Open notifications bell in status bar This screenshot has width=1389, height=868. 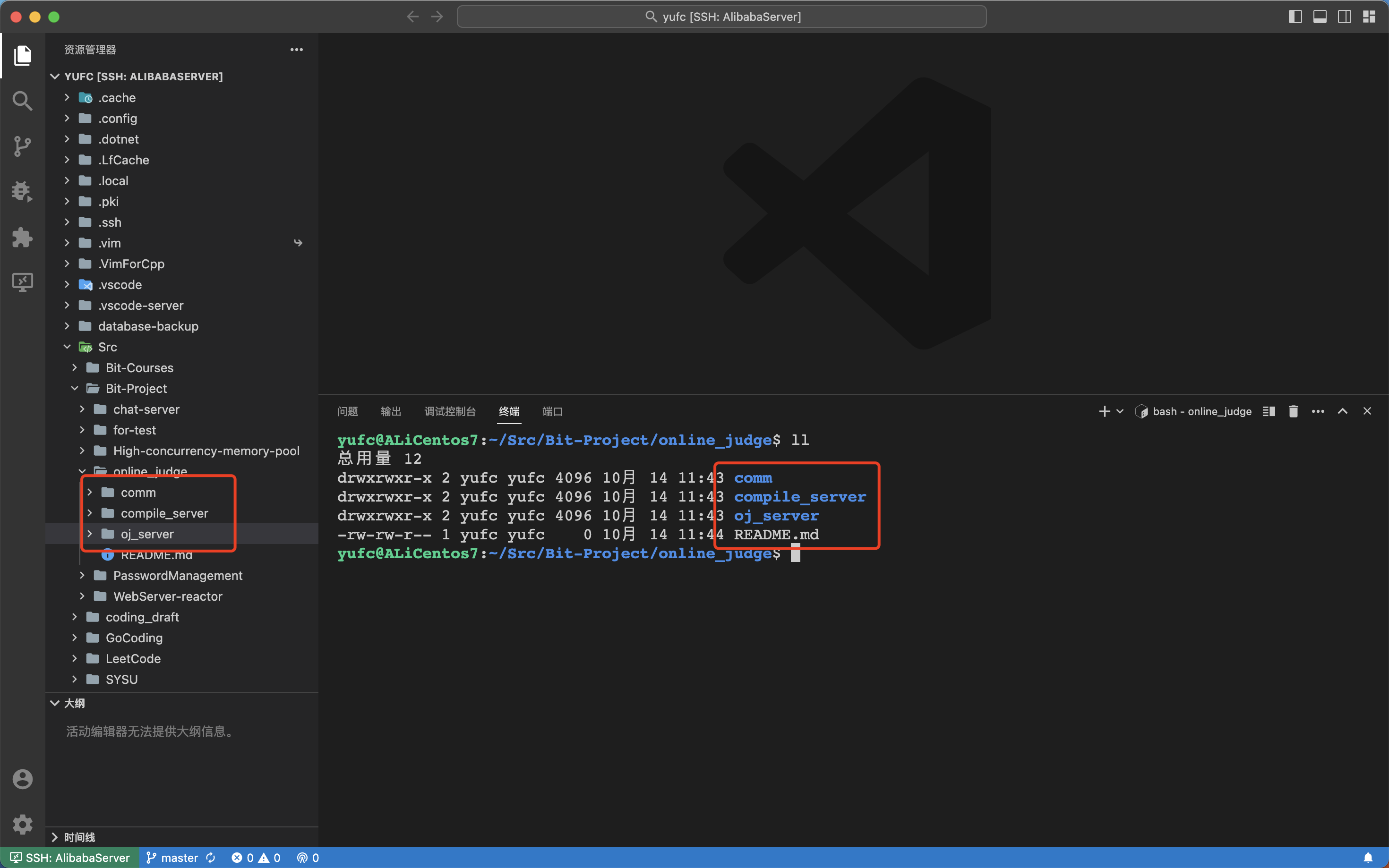click(1368, 858)
